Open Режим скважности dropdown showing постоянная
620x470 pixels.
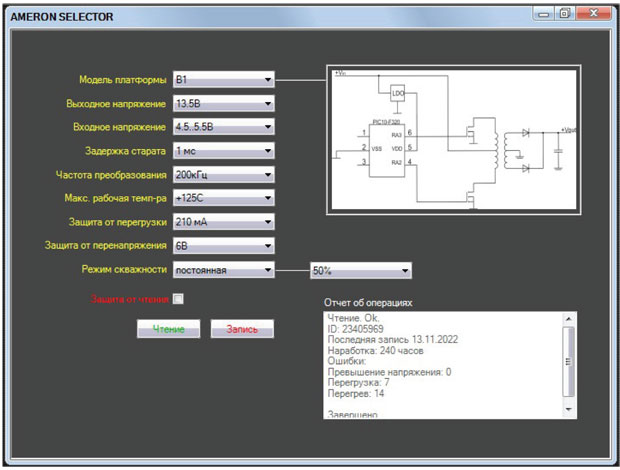223,270
